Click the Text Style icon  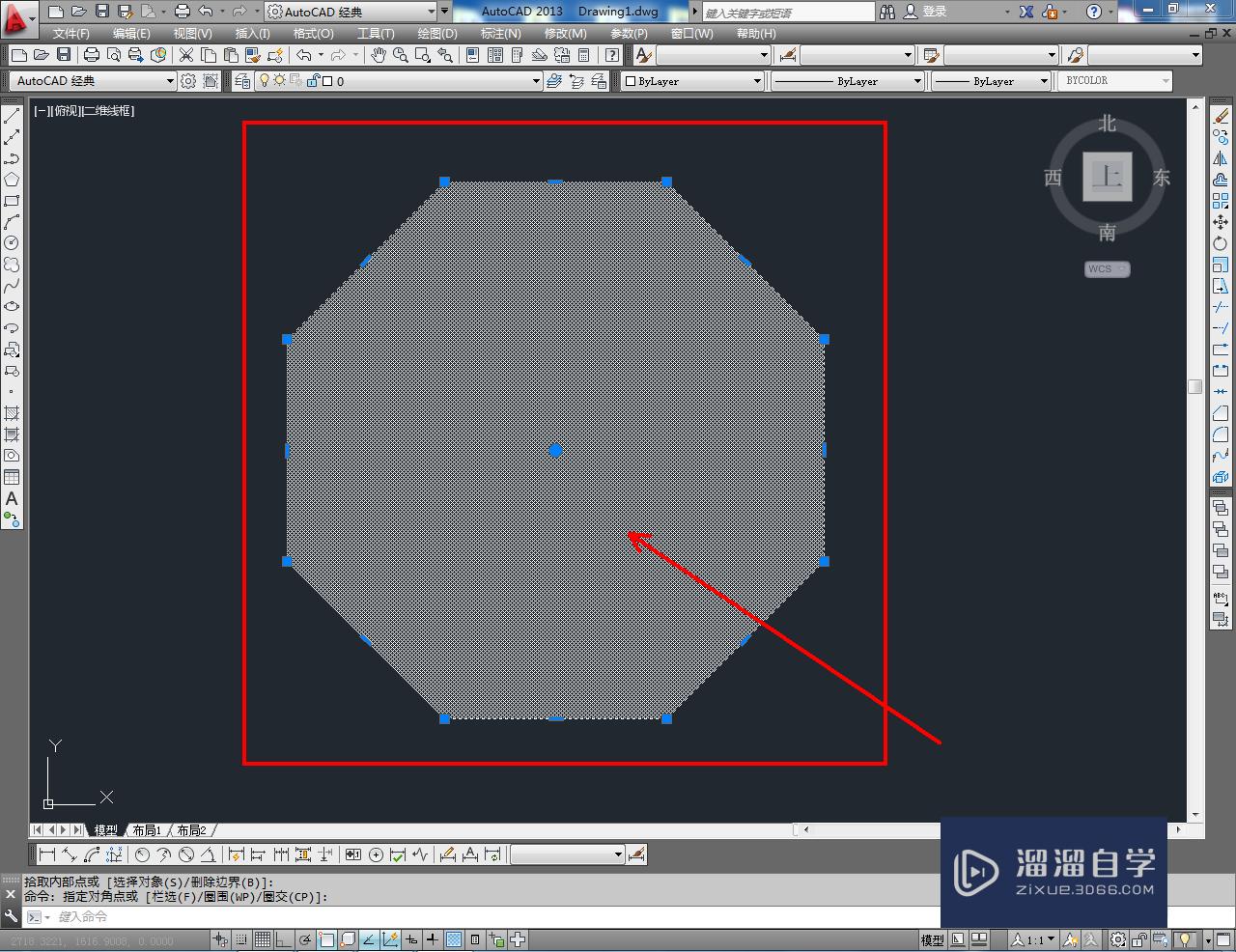click(x=643, y=55)
